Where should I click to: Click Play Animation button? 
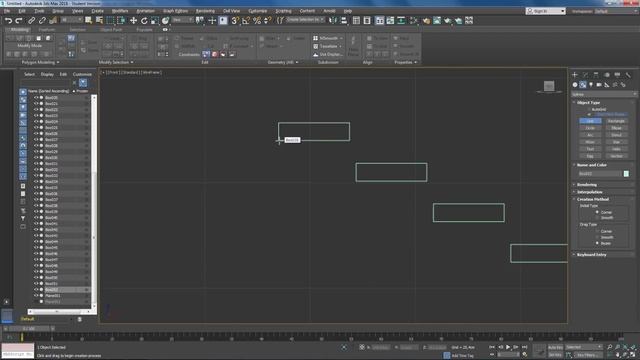[508, 347]
